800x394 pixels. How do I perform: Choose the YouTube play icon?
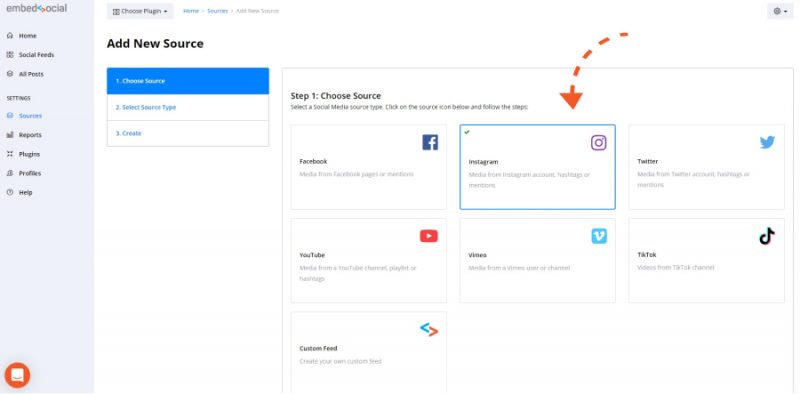(429, 236)
